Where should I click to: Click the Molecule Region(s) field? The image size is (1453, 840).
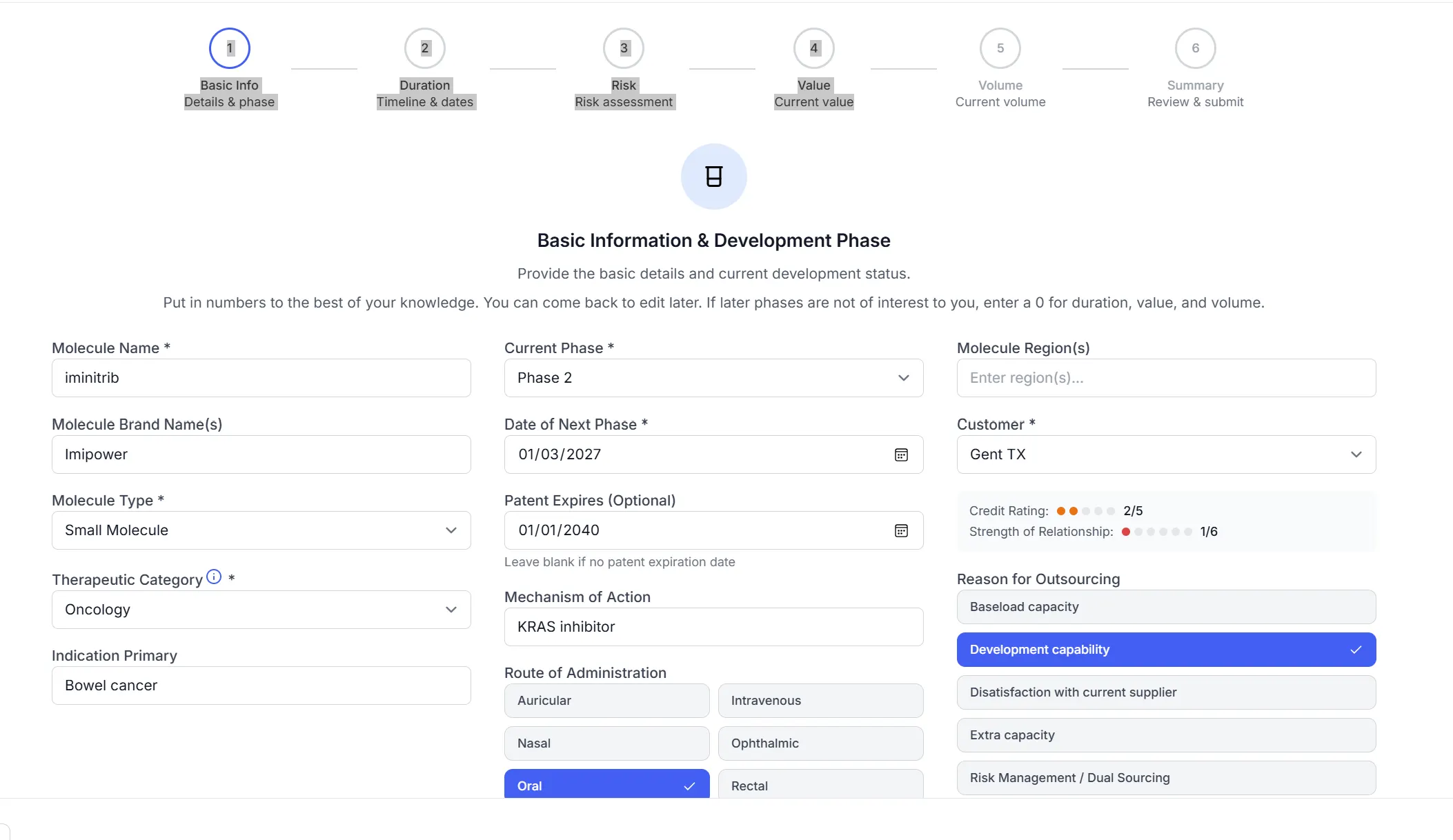(1167, 378)
